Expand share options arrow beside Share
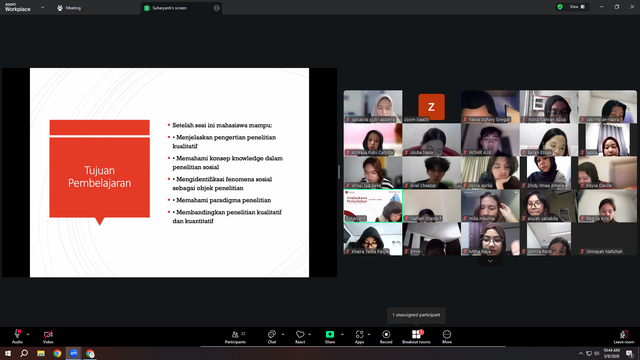This screenshot has width=640, height=360. [x=342, y=334]
